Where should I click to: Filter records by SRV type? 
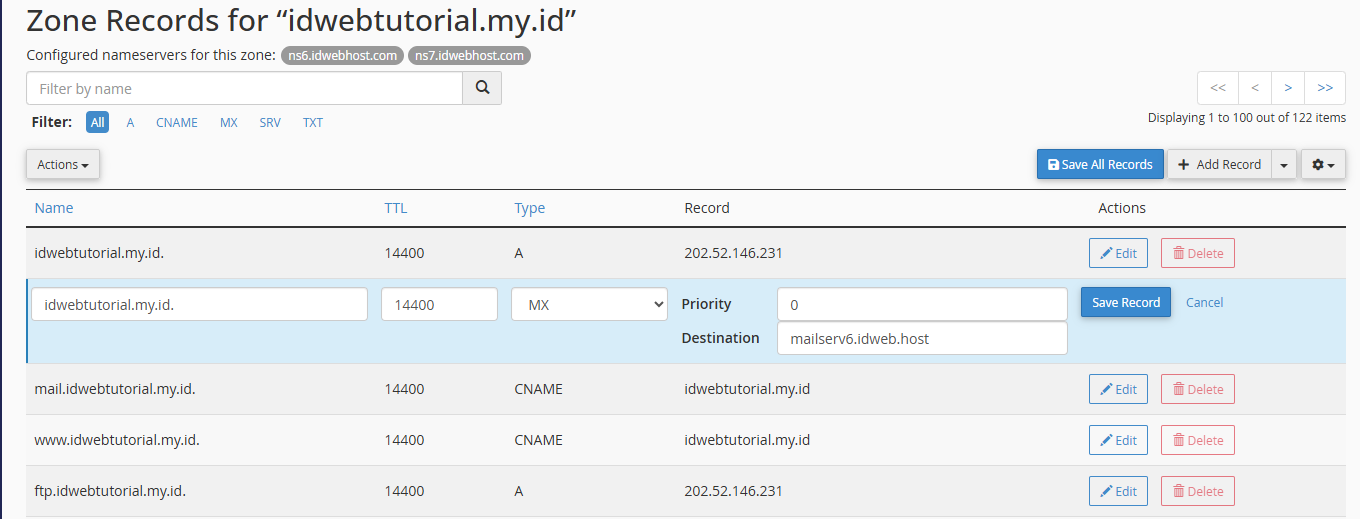point(270,122)
